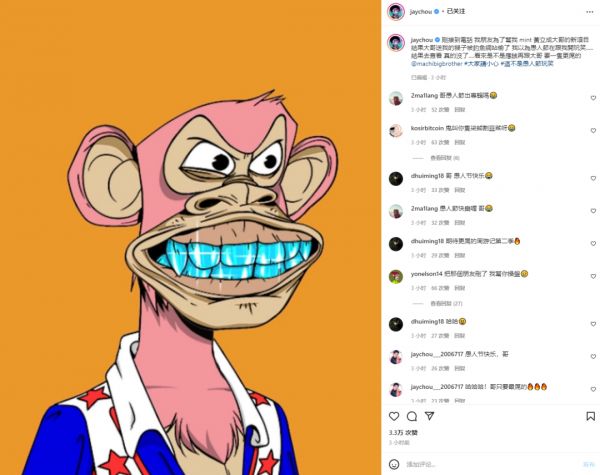Like yonelson14's comment with the heart

coord(593,276)
